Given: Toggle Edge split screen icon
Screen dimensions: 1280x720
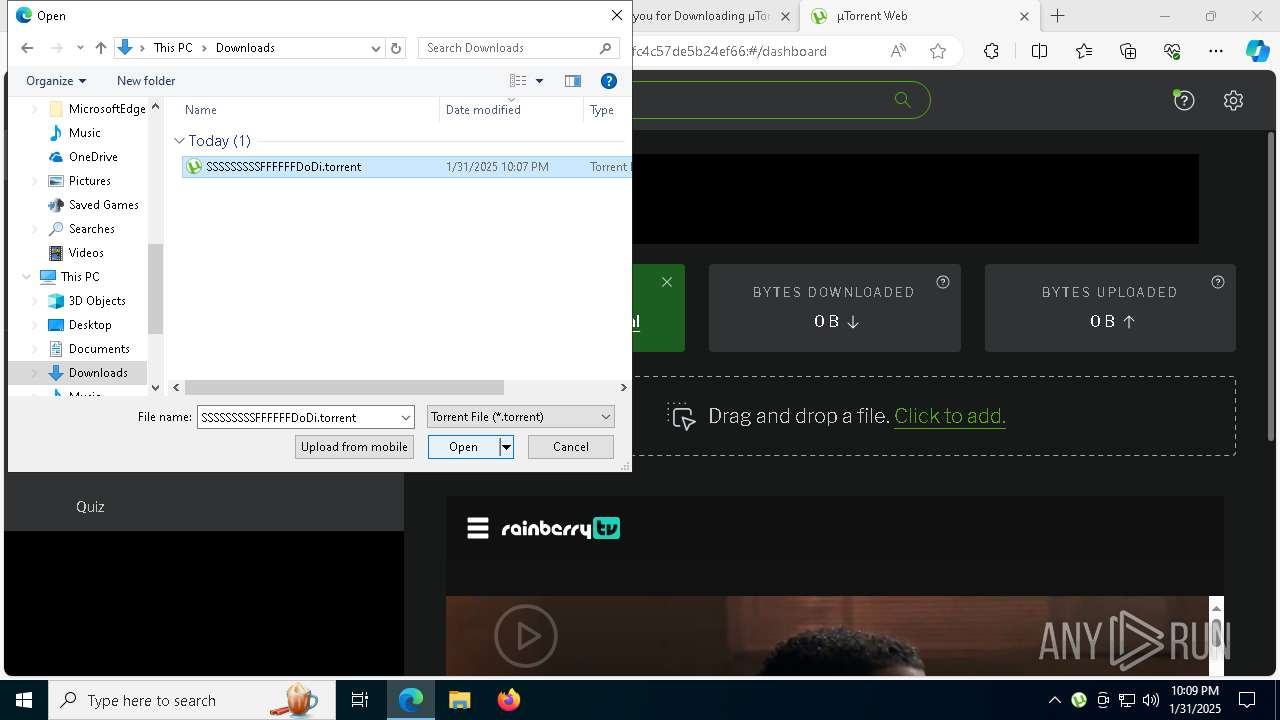Looking at the screenshot, I should coord(1039,51).
